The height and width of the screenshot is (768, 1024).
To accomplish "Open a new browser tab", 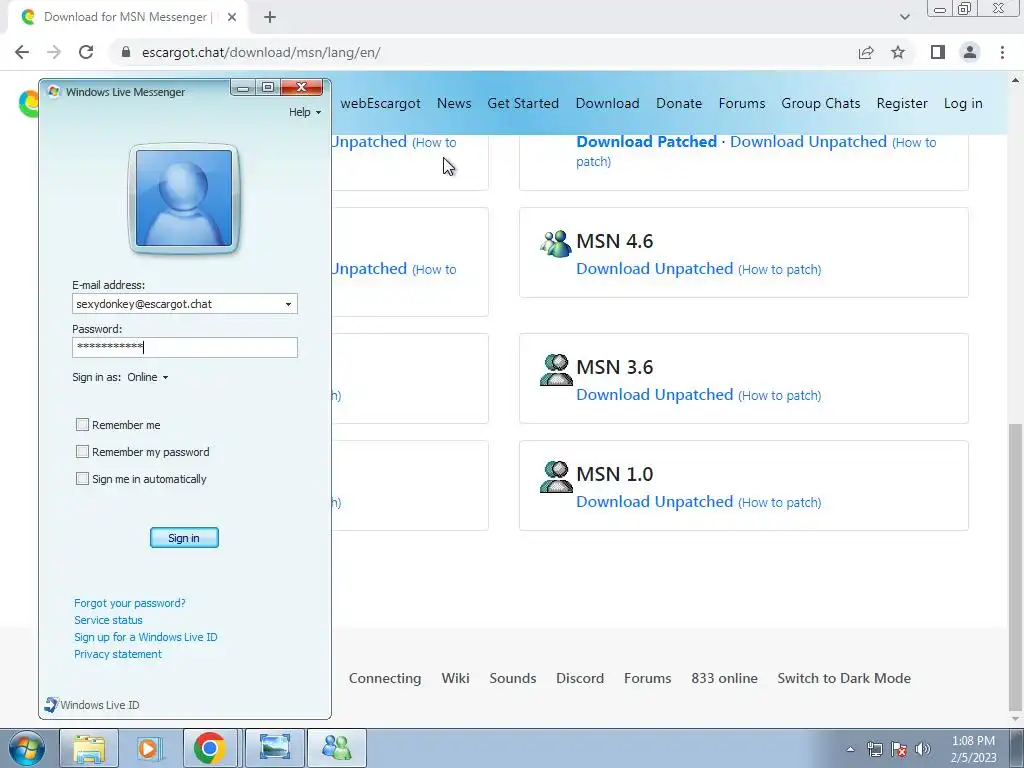I will click(x=270, y=17).
